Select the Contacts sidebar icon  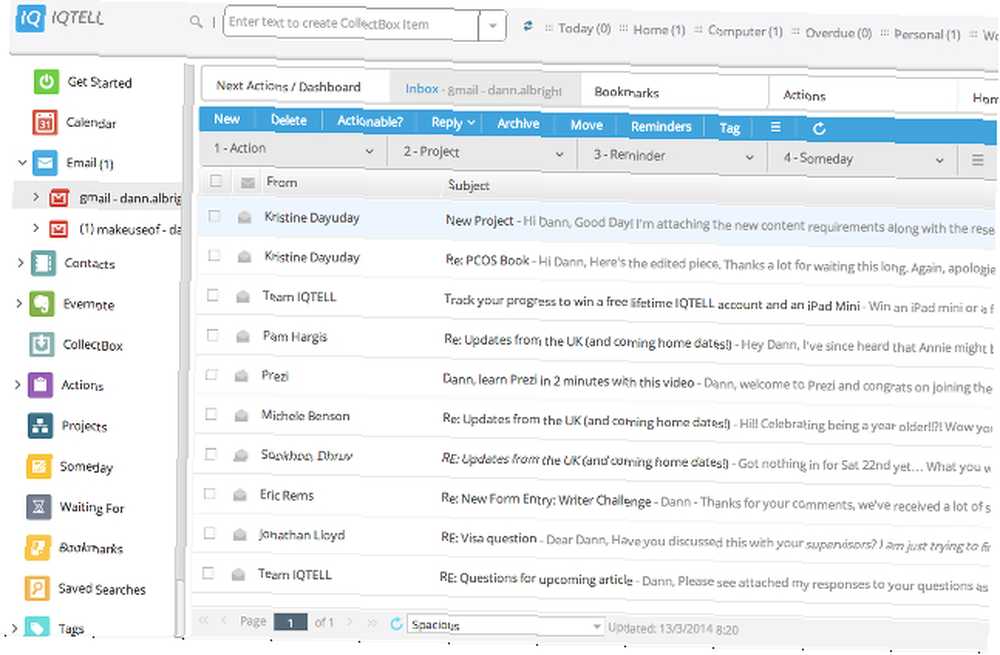[43, 263]
